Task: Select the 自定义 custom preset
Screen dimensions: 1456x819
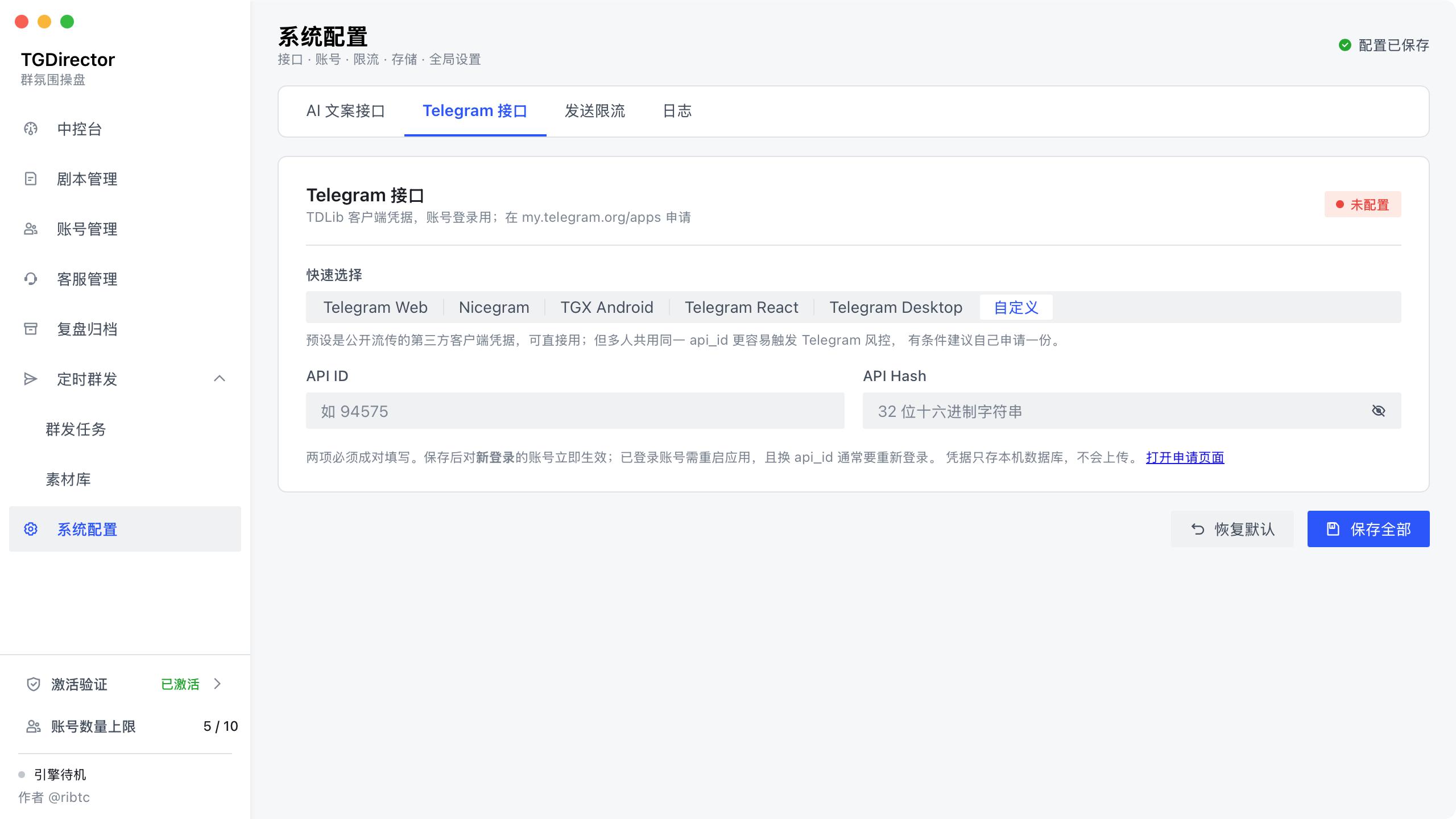Action: (1016, 308)
